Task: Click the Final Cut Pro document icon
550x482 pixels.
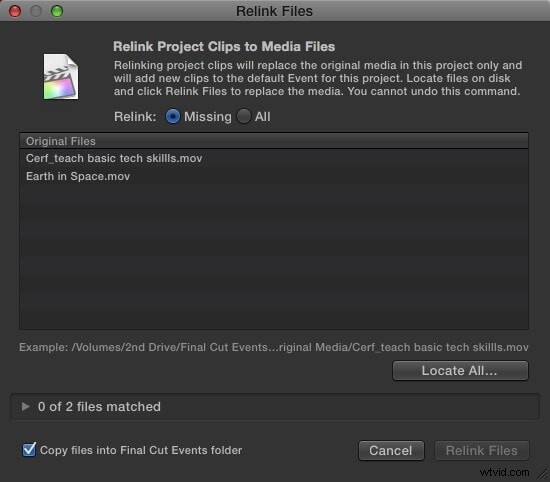Action: (x=61, y=76)
